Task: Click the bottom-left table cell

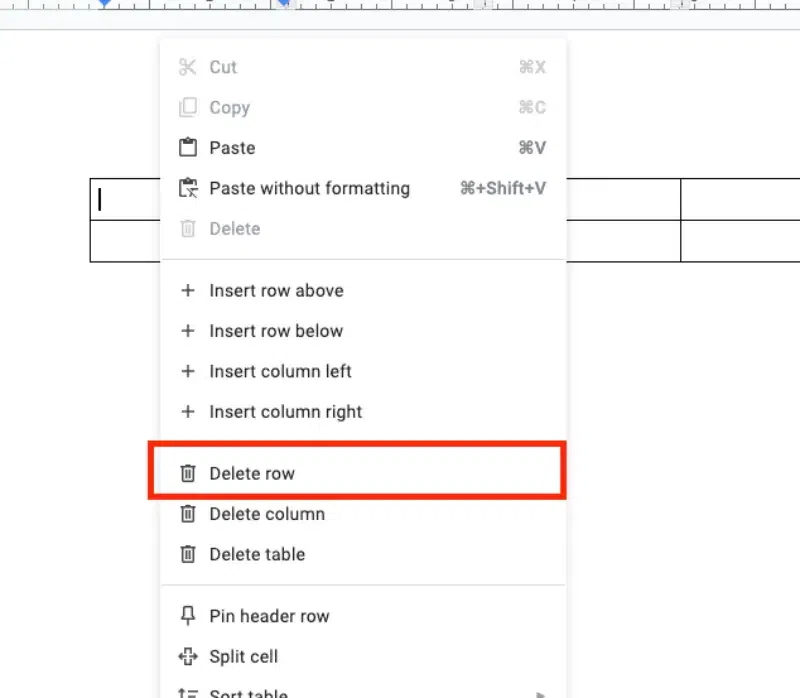Action: [x=125, y=241]
